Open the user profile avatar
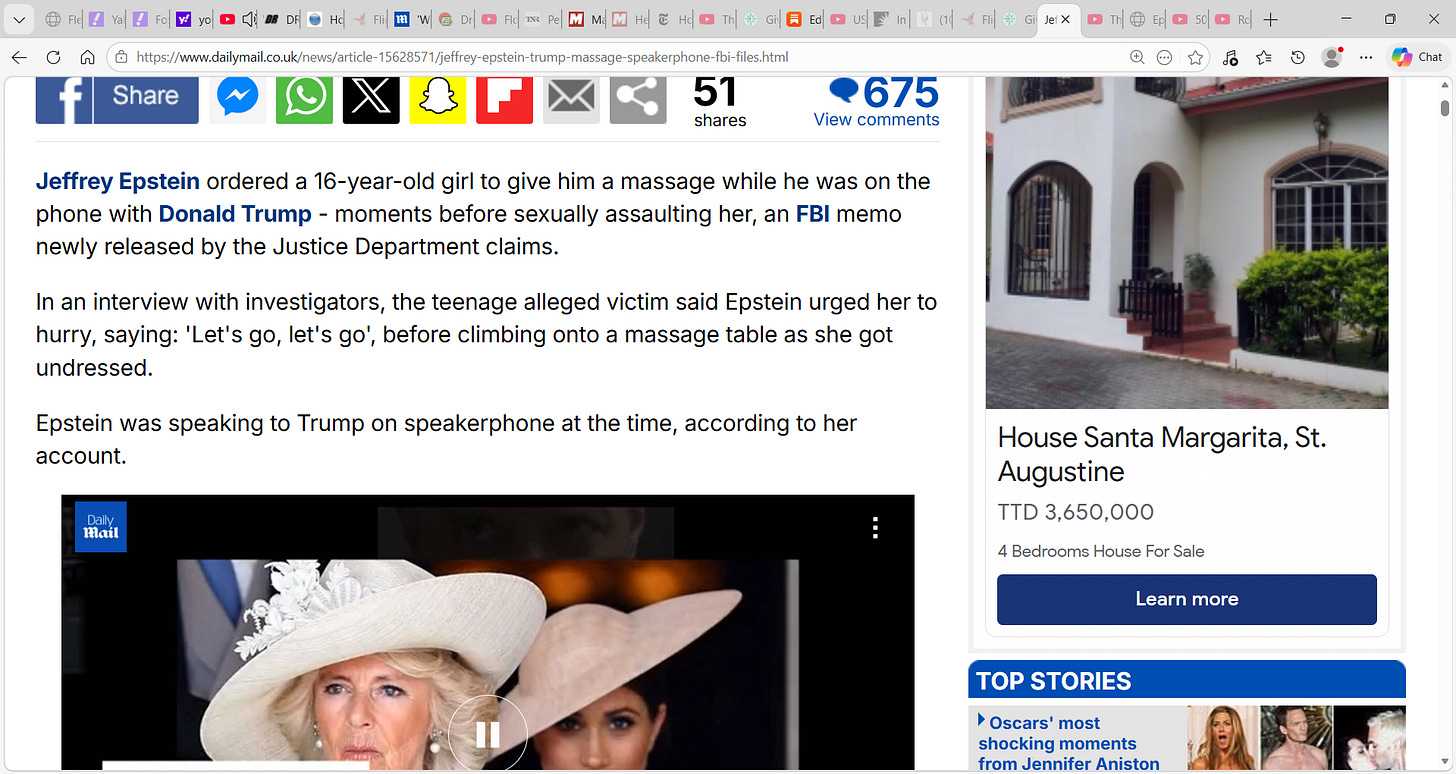 click(1331, 57)
